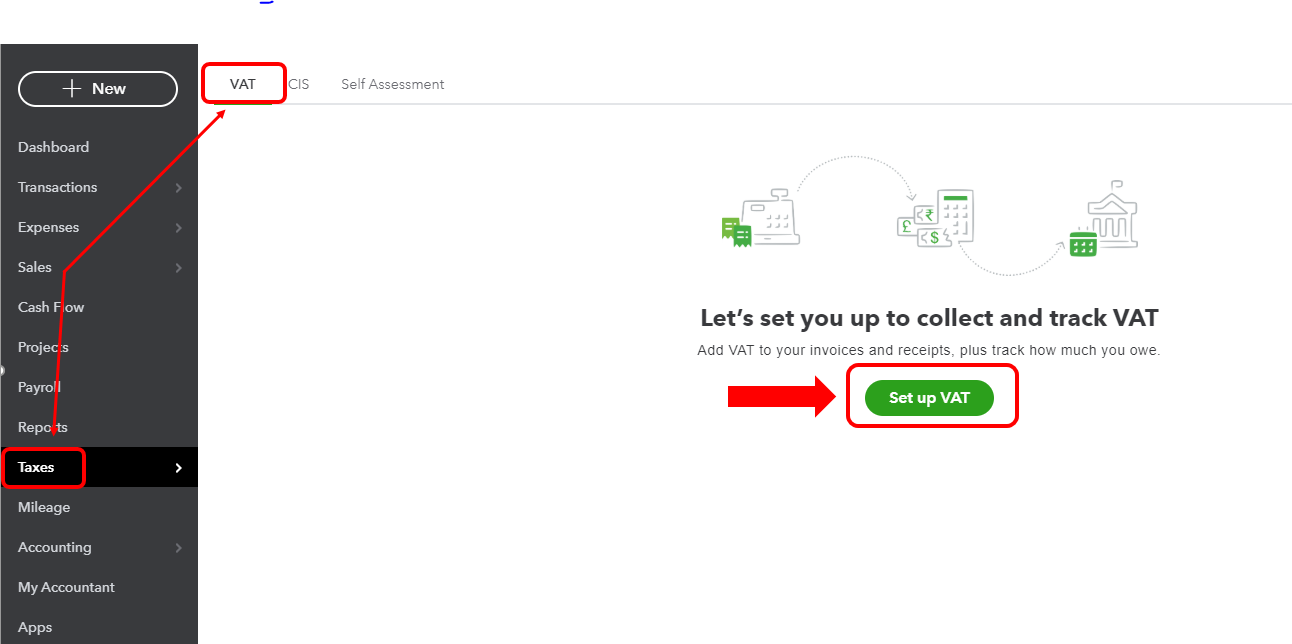Viewport: 1292px width, 644px height.
Task: Select the Self Assessment tab
Action: coord(393,84)
